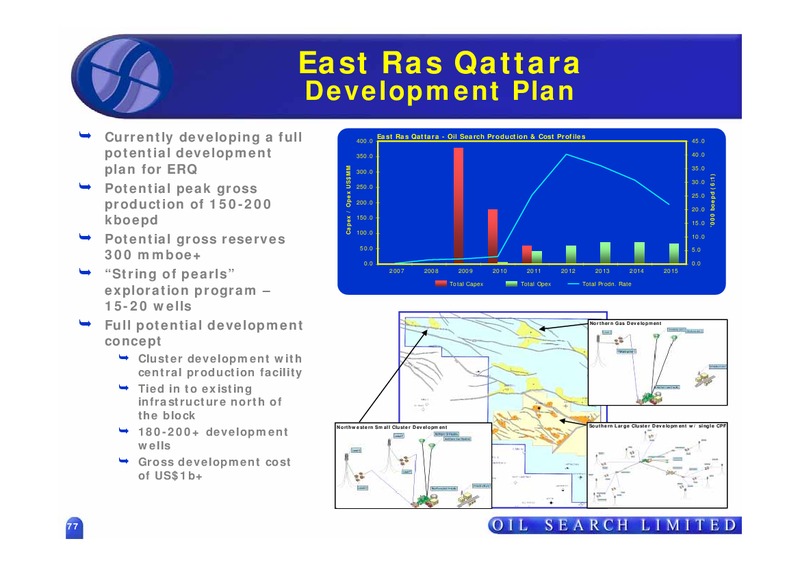Select the green 2013 Opex bar
The height and width of the screenshot is (565, 800).
[605, 253]
